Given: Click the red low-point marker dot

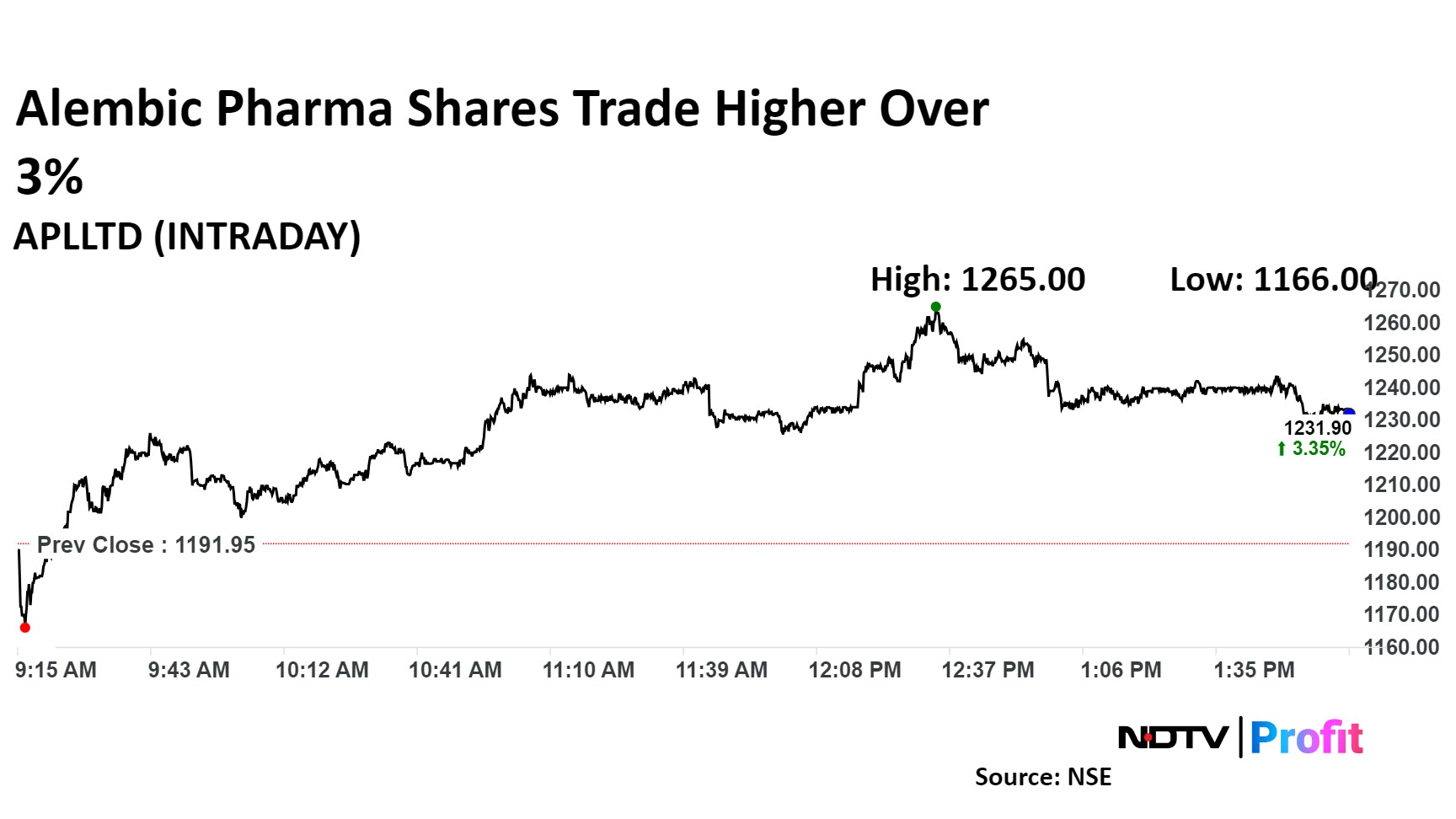Looking at the screenshot, I should pos(24,628).
